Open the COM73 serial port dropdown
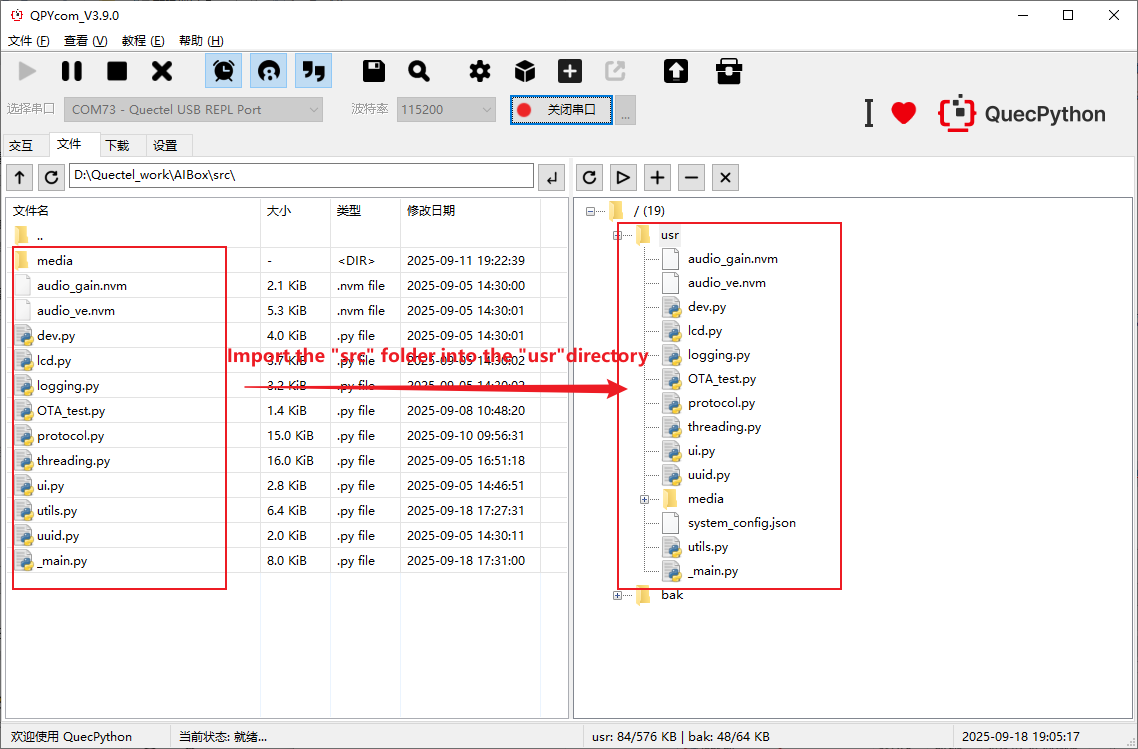The width and height of the screenshot is (1138, 749). click(194, 109)
